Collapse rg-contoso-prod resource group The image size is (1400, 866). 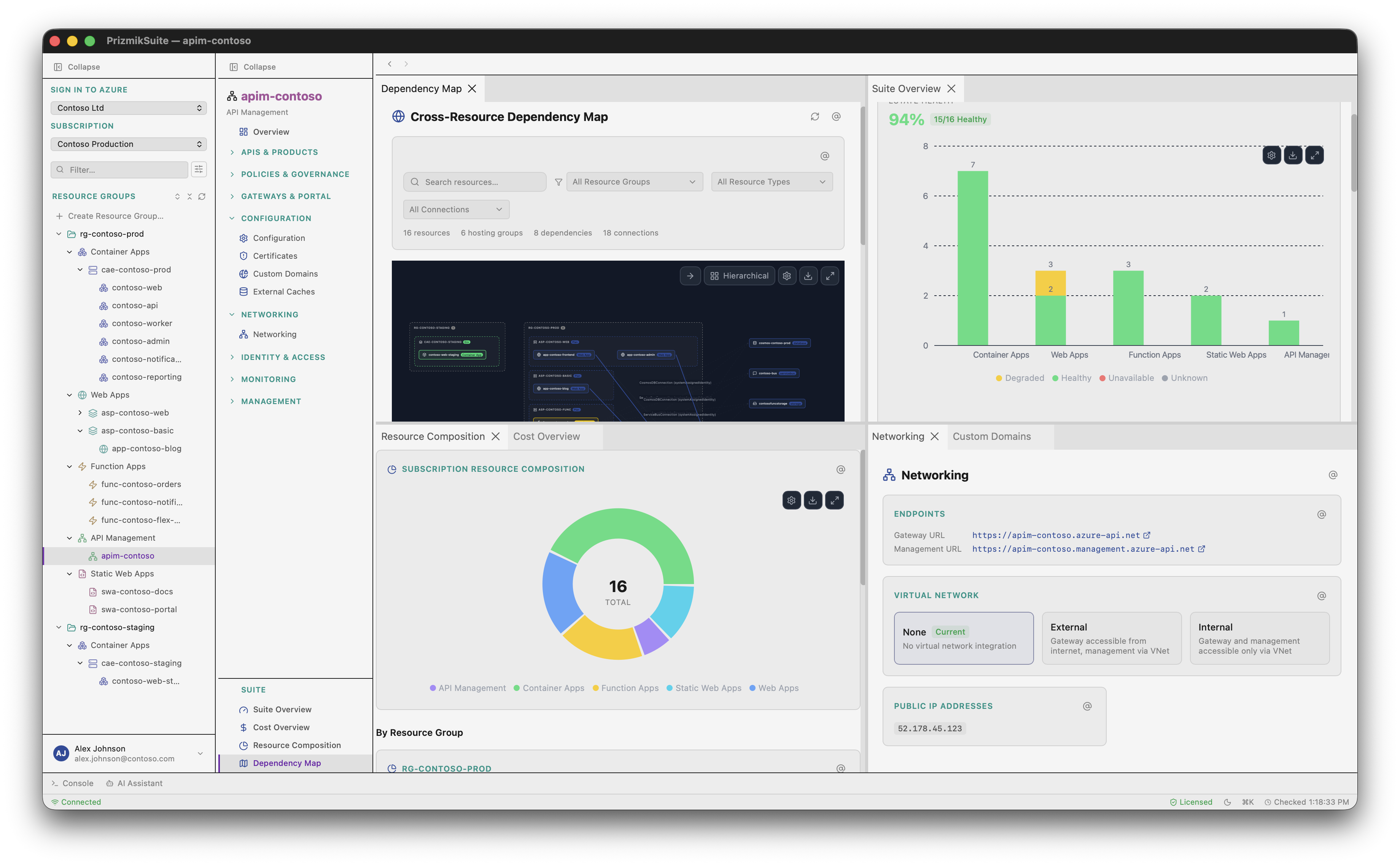(59, 234)
